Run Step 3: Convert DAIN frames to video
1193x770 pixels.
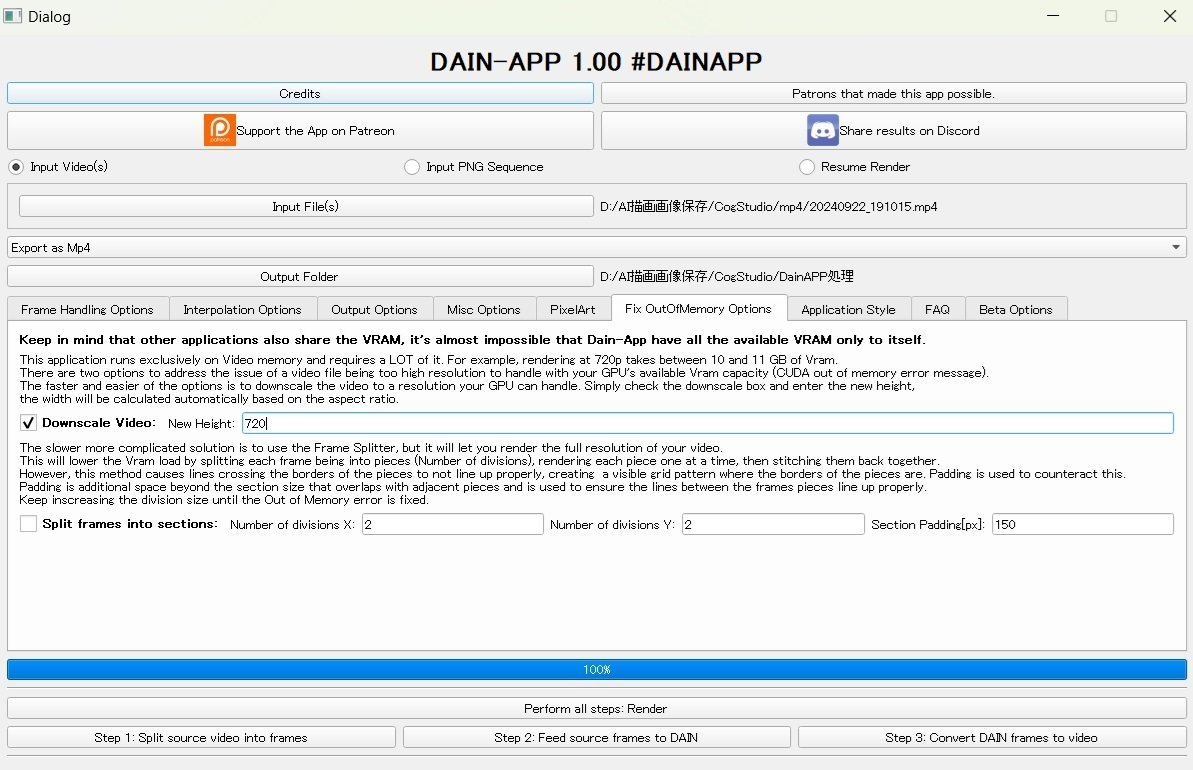click(991, 737)
